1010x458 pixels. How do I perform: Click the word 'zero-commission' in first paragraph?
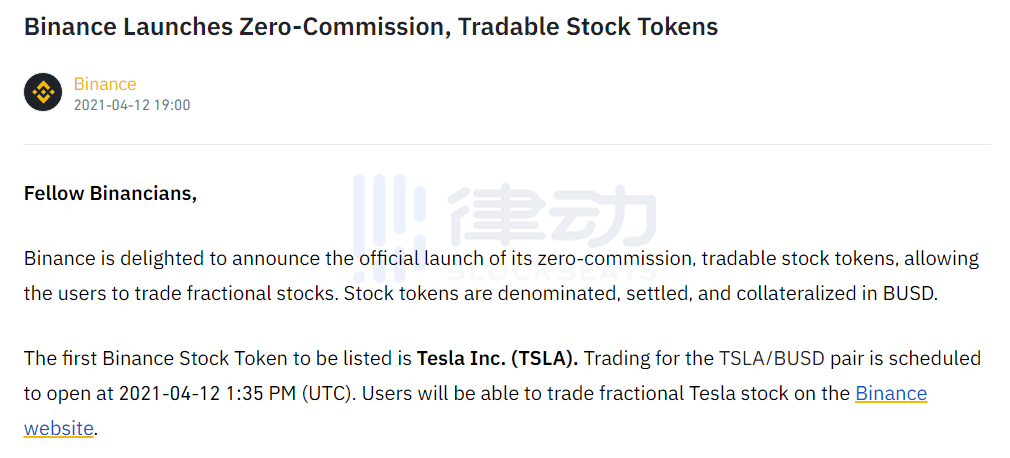[x=616, y=259]
